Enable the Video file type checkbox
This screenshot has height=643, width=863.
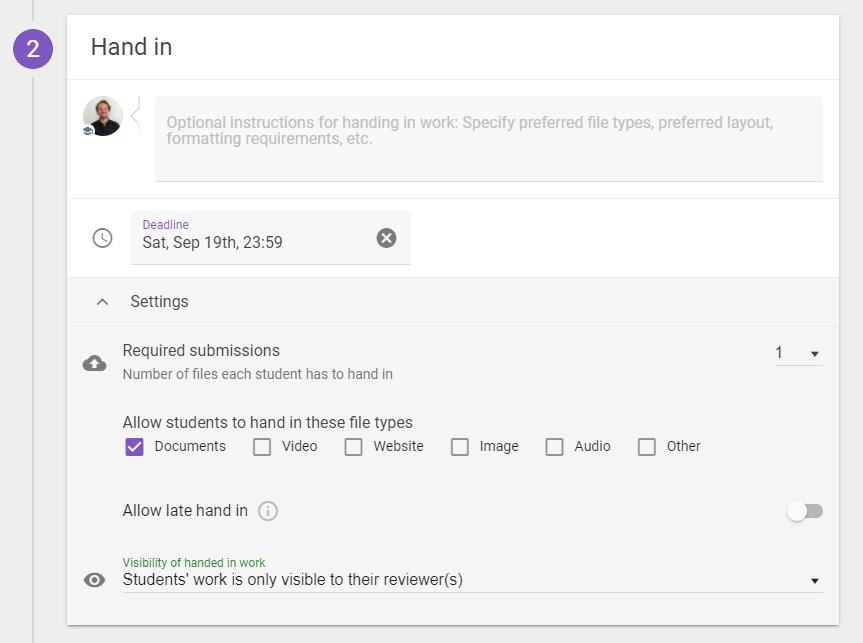pos(262,446)
